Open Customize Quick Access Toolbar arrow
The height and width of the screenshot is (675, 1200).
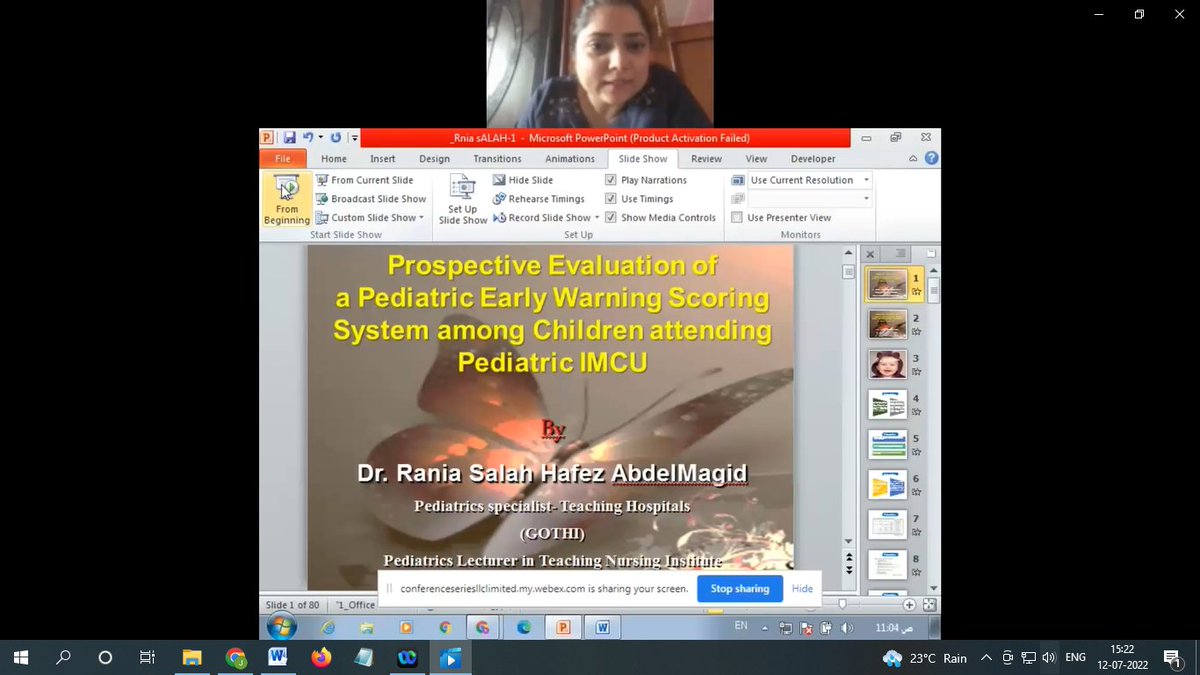pyautogui.click(x=355, y=138)
